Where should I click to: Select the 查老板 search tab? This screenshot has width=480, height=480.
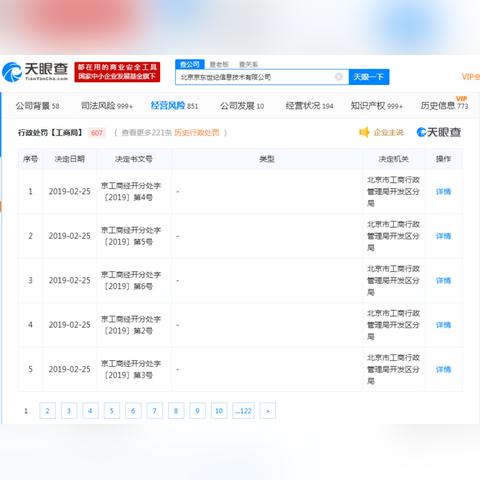click(x=219, y=64)
